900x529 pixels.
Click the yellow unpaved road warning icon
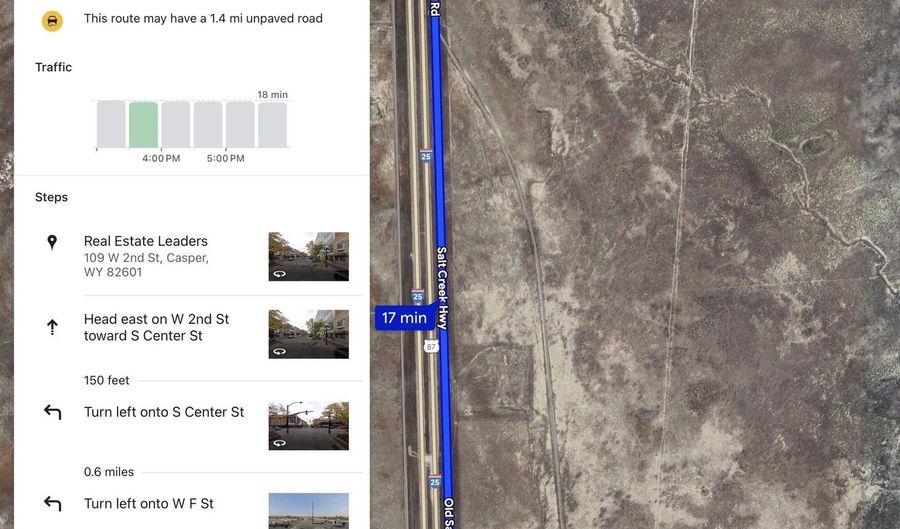click(52, 21)
